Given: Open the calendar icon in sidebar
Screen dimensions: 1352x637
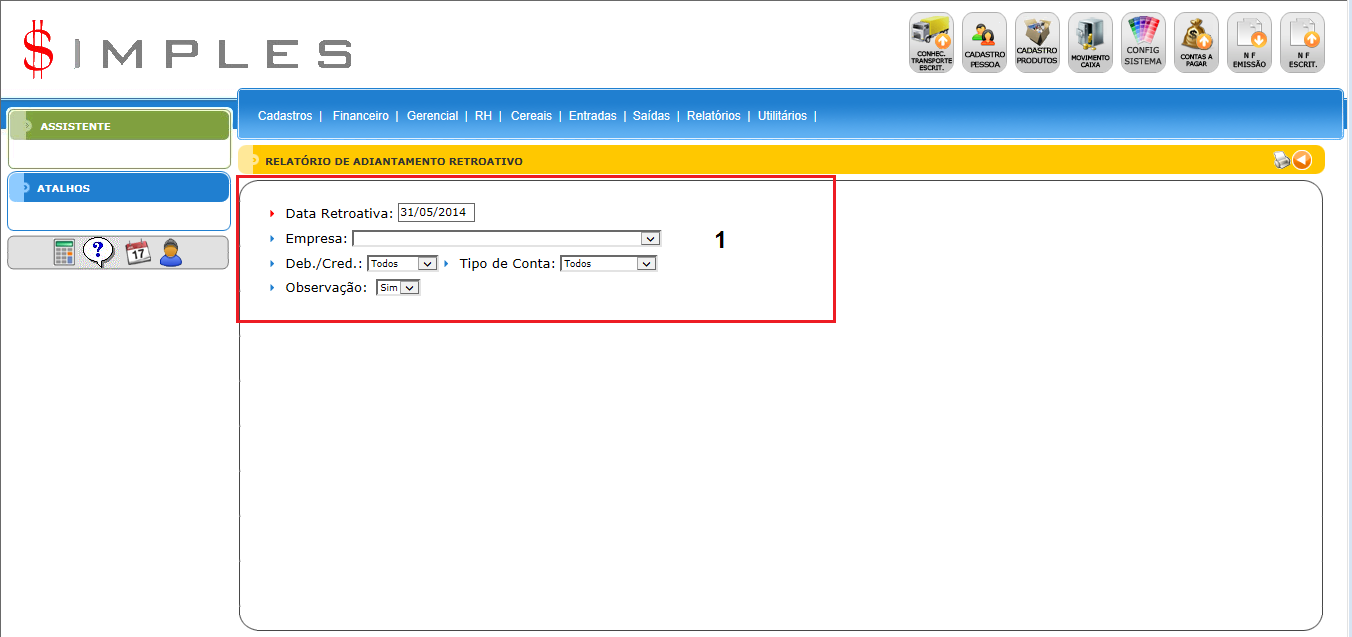Looking at the screenshot, I should coord(137,252).
